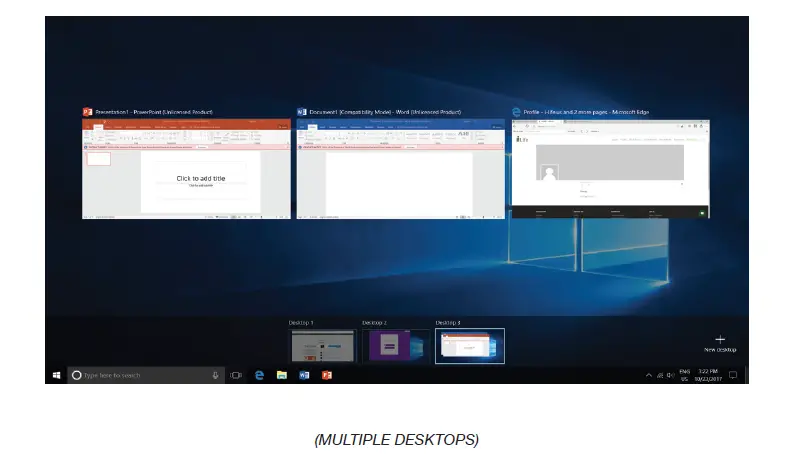This screenshot has width=793, height=463.
Task: Select the PowerPoint Presentation1 window preview
Action: point(186,169)
